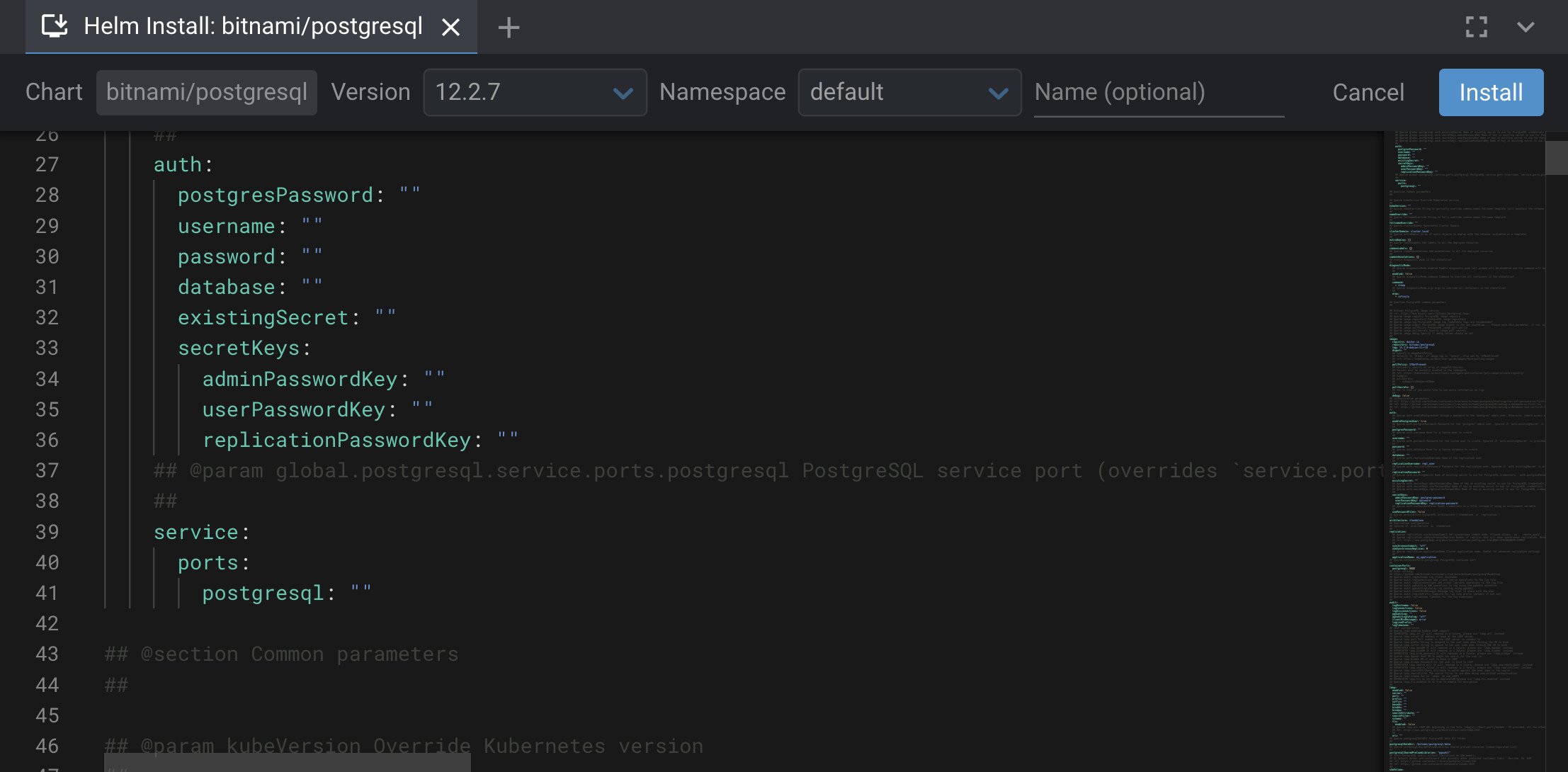This screenshot has height=772, width=1568.
Task: Place cursor on postgresPassword line
Action: tap(275, 195)
